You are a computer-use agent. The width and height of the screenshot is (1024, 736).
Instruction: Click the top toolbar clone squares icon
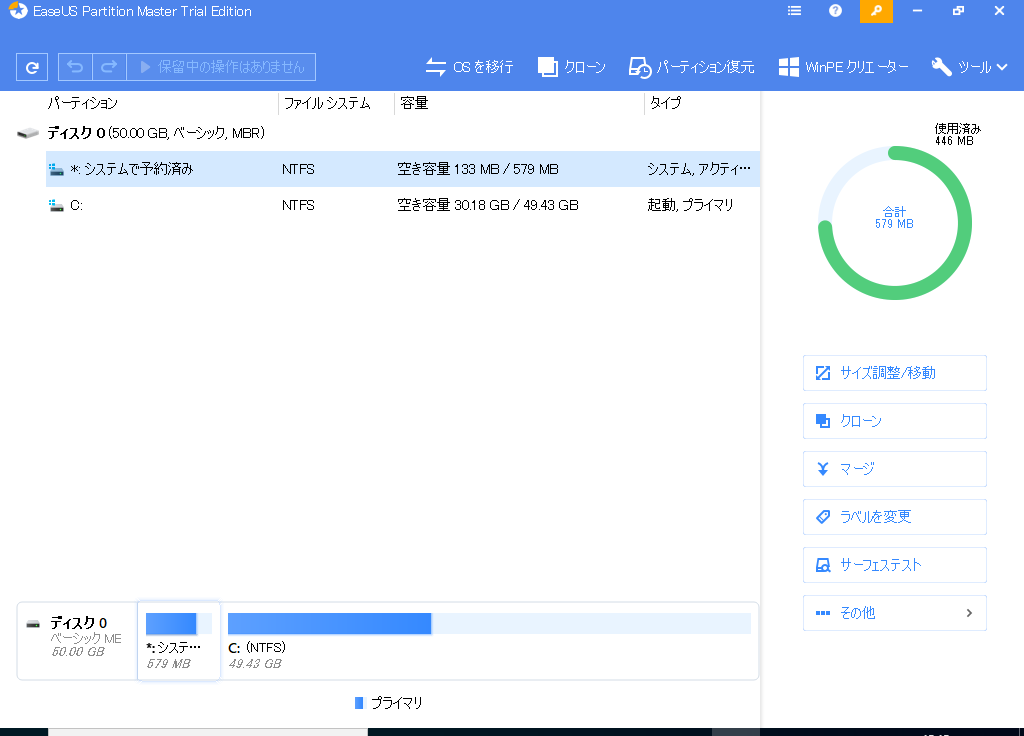[x=547, y=67]
